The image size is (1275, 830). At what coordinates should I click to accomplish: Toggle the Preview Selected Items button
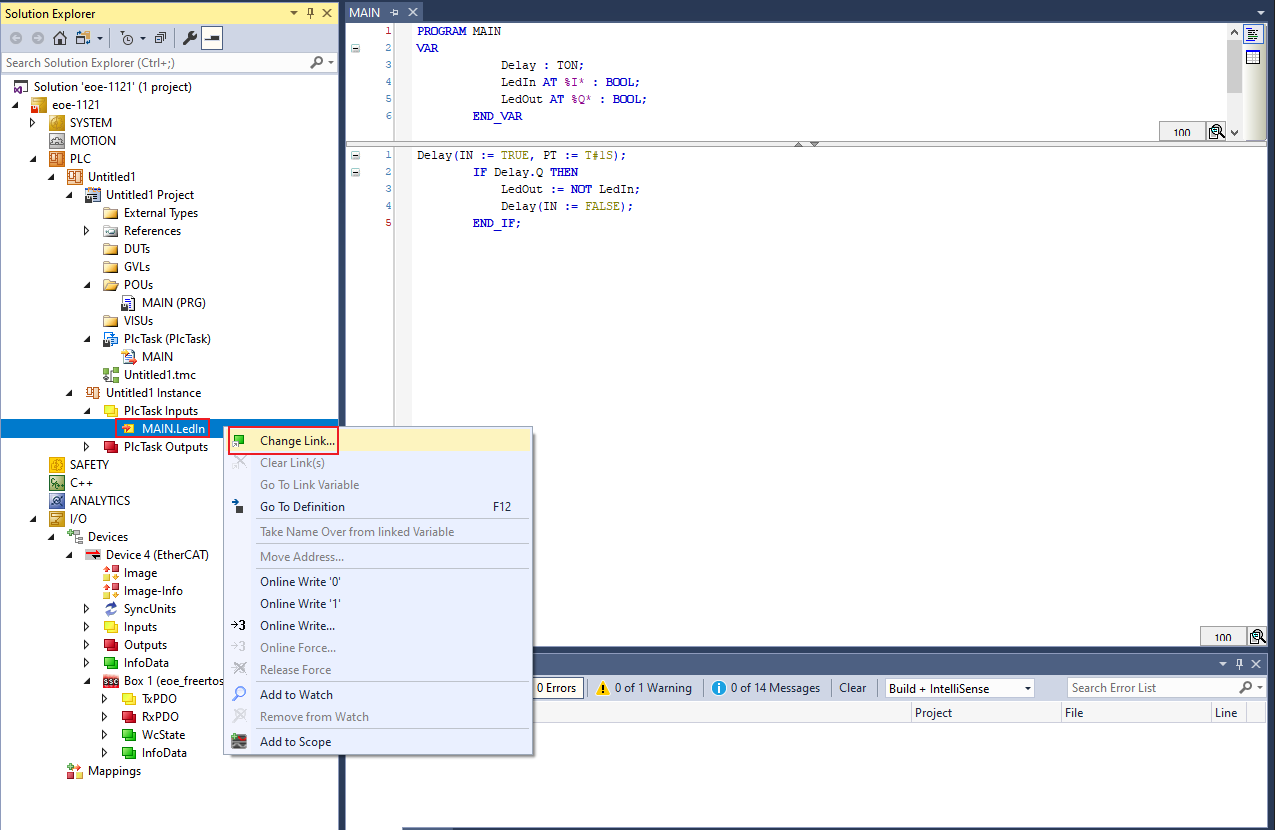coord(212,38)
